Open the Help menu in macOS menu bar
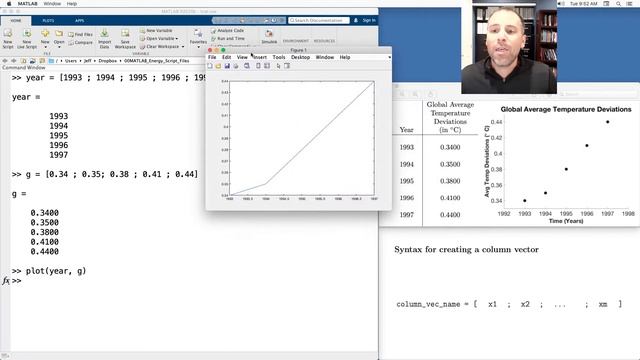Image resolution: width=640 pixels, height=360 pixels. [x=72, y=3]
